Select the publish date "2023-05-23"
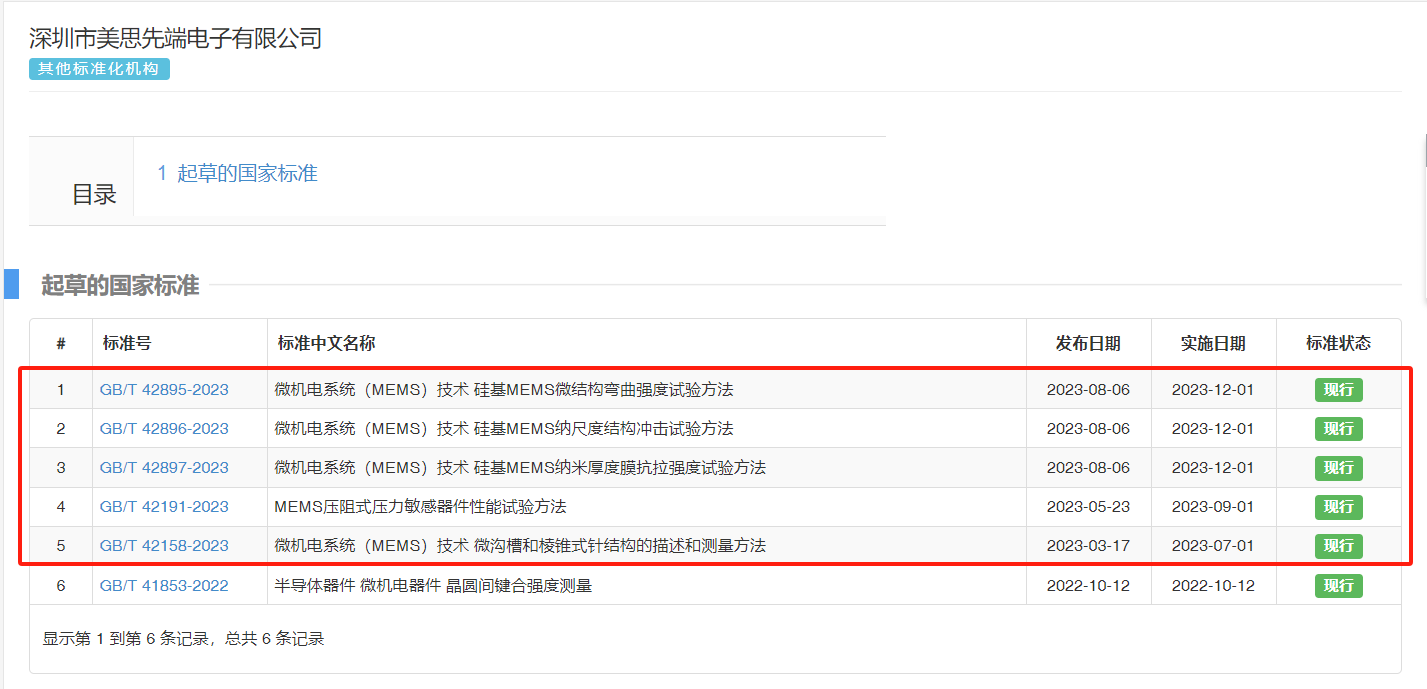 click(x=1088, y=507)
